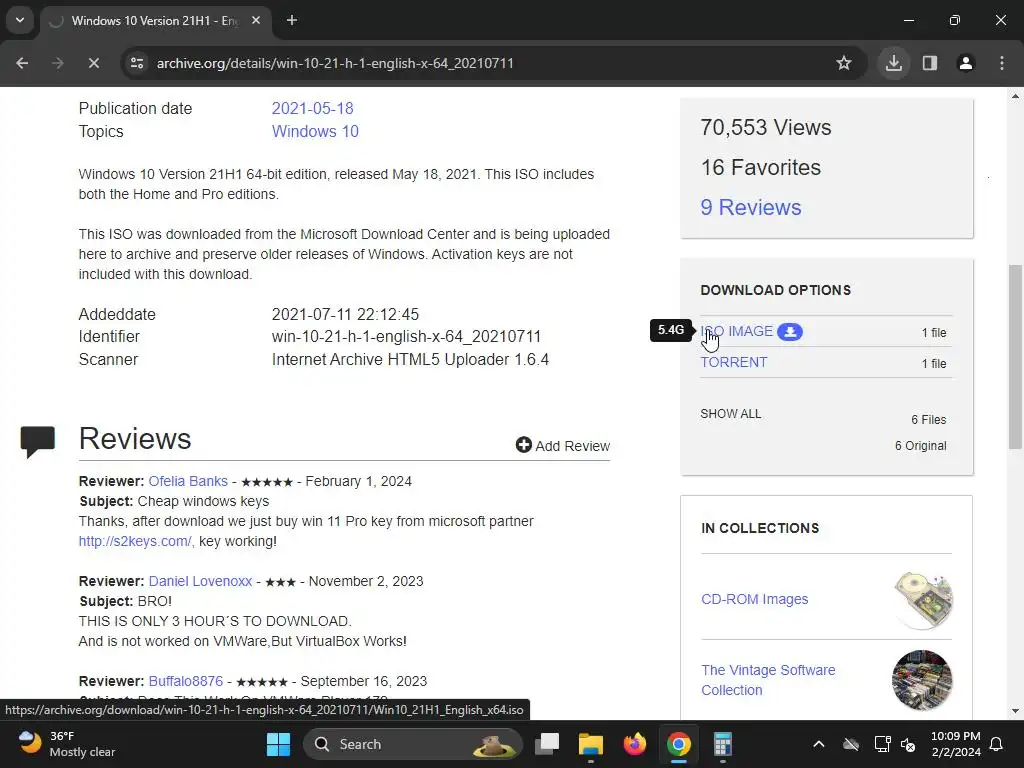Open Firefox from the taskbar
Image resolution: width=1024 pixels, height=768 pixels.
[x=635, y=744]
